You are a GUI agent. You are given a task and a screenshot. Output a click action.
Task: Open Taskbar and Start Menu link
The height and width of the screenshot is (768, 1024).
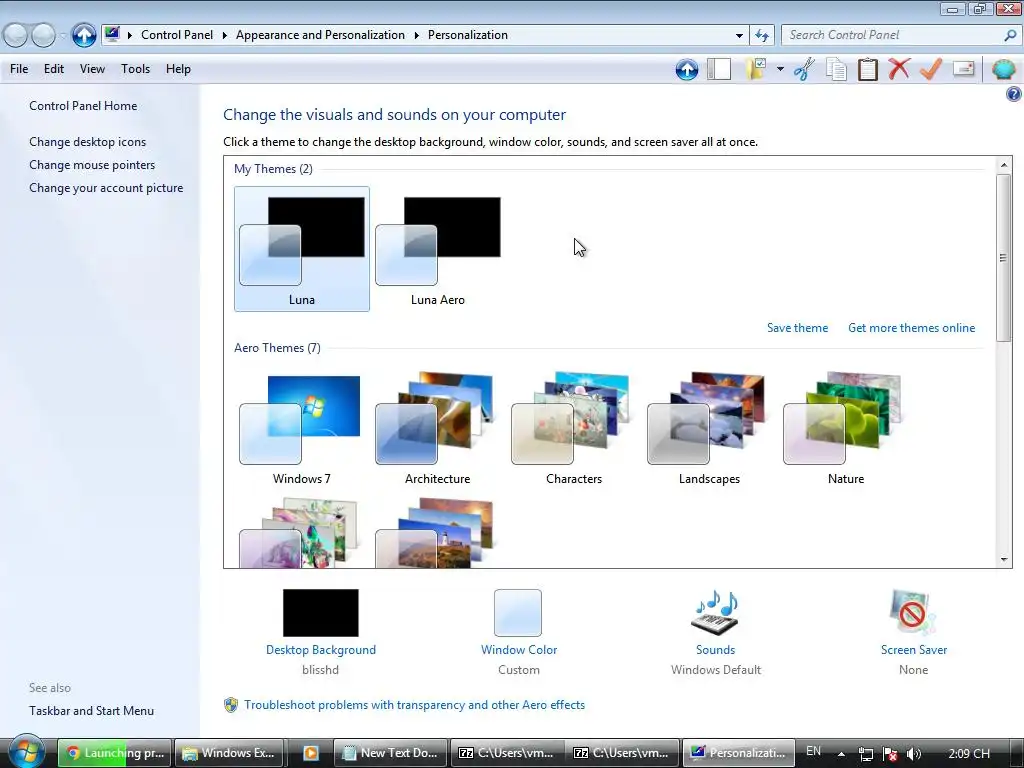point(91,711)
